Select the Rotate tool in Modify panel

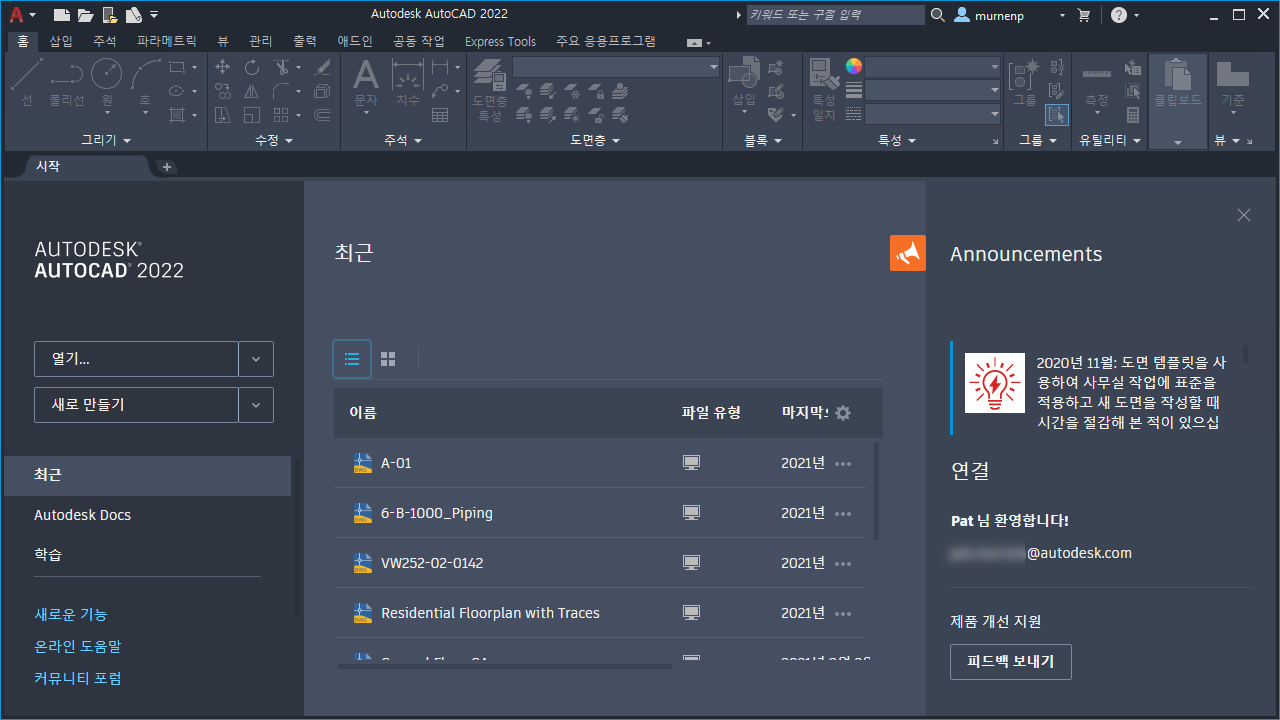tap(252, 67)
